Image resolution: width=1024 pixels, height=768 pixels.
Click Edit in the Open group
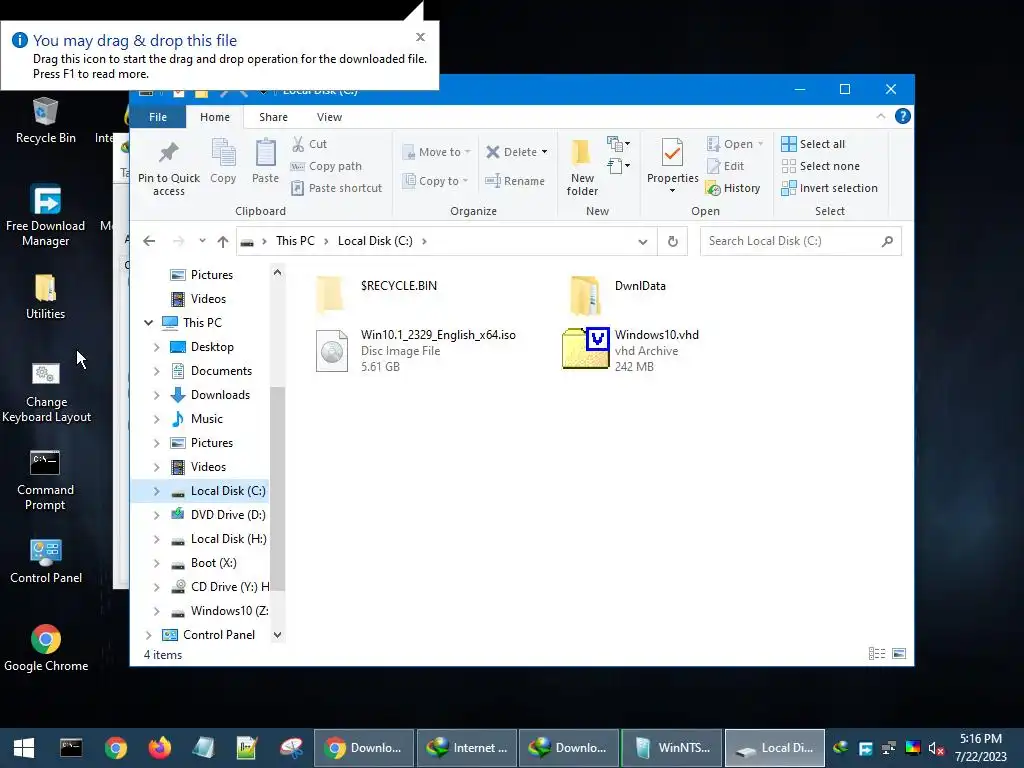pyautogui.click(x=725, y=166)
